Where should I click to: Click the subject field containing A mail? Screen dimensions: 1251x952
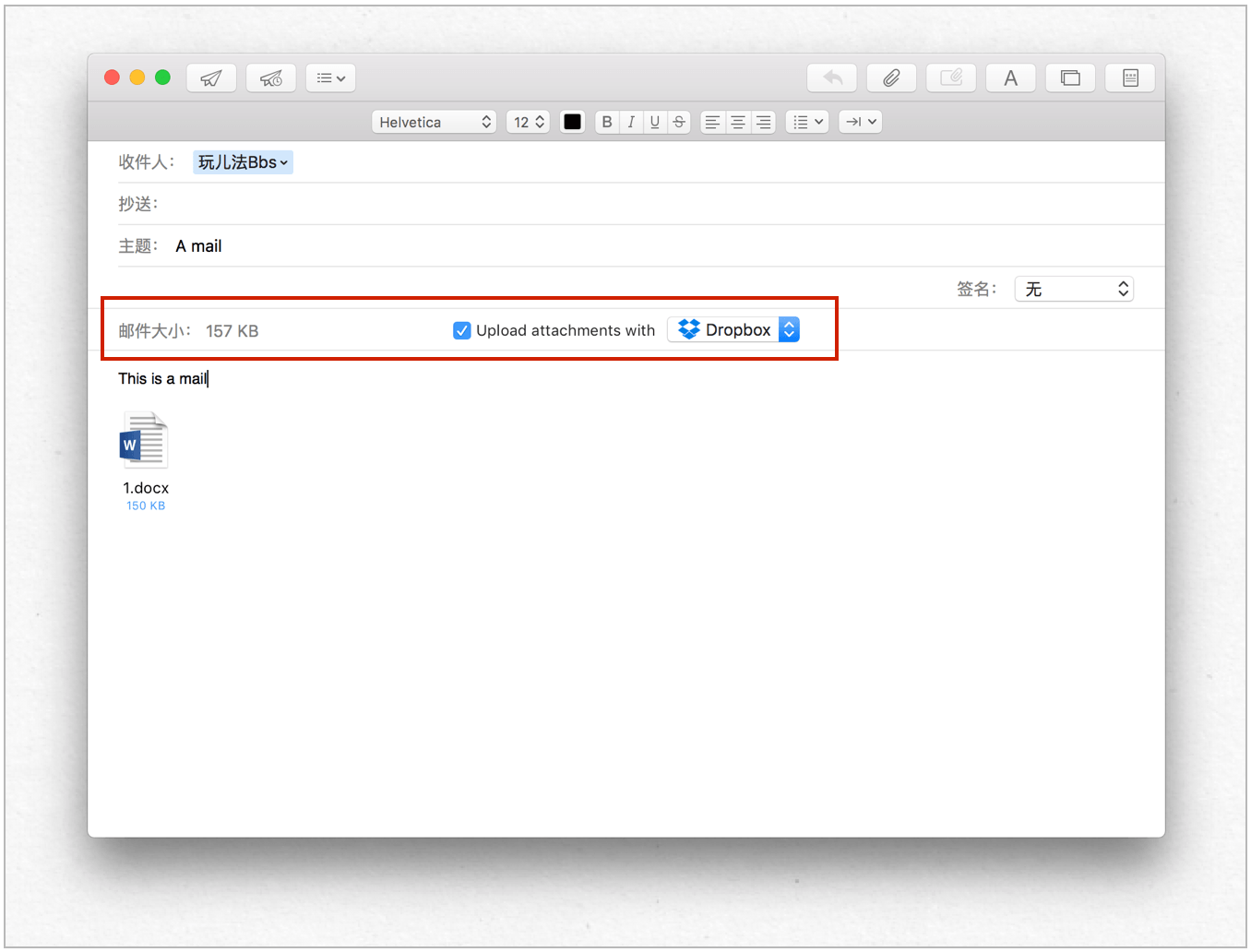pos(646,246)
